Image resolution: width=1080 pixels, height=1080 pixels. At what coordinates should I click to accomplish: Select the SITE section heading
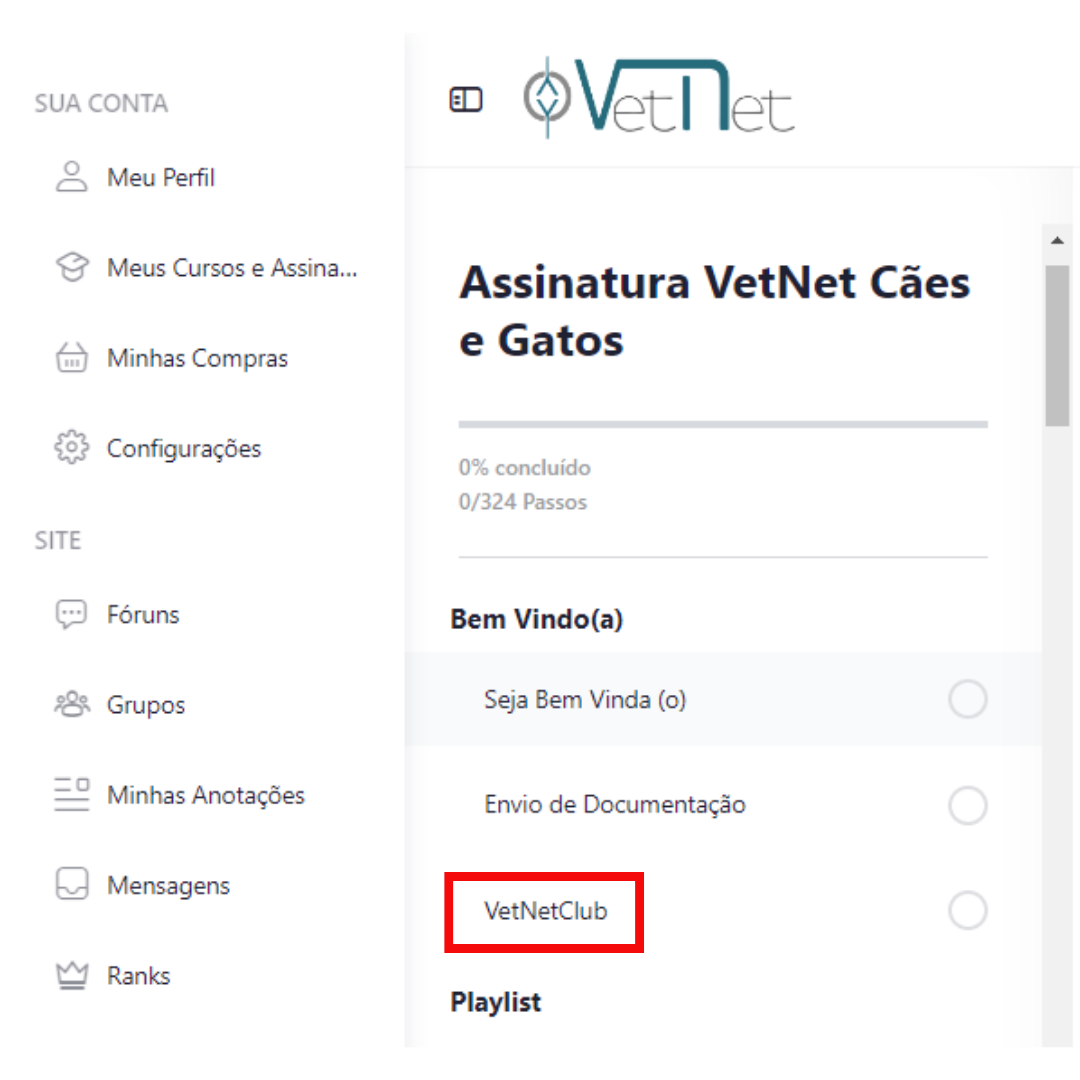coord(57,540)
